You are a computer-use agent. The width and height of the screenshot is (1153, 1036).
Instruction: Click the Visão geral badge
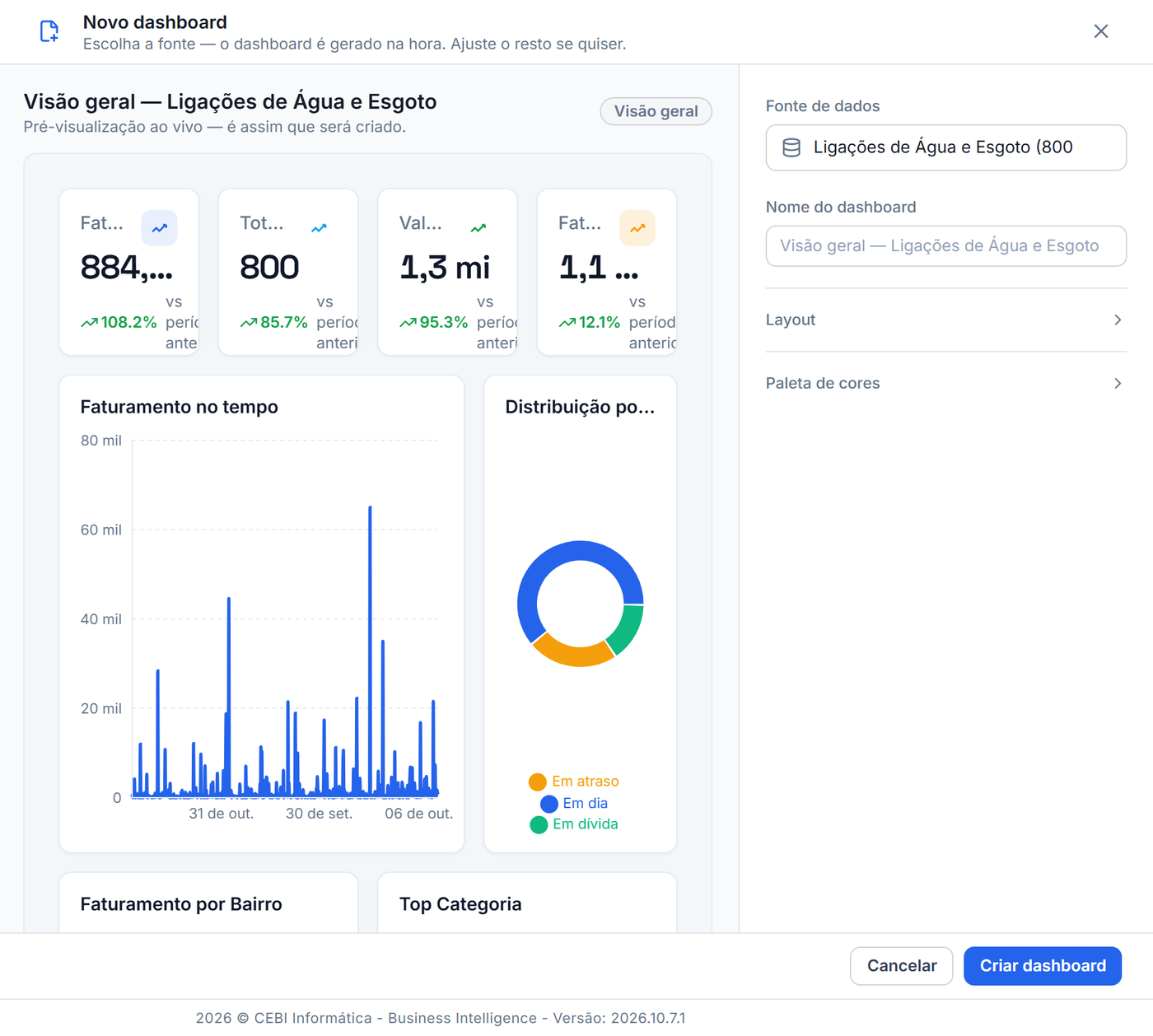(656, 111)
